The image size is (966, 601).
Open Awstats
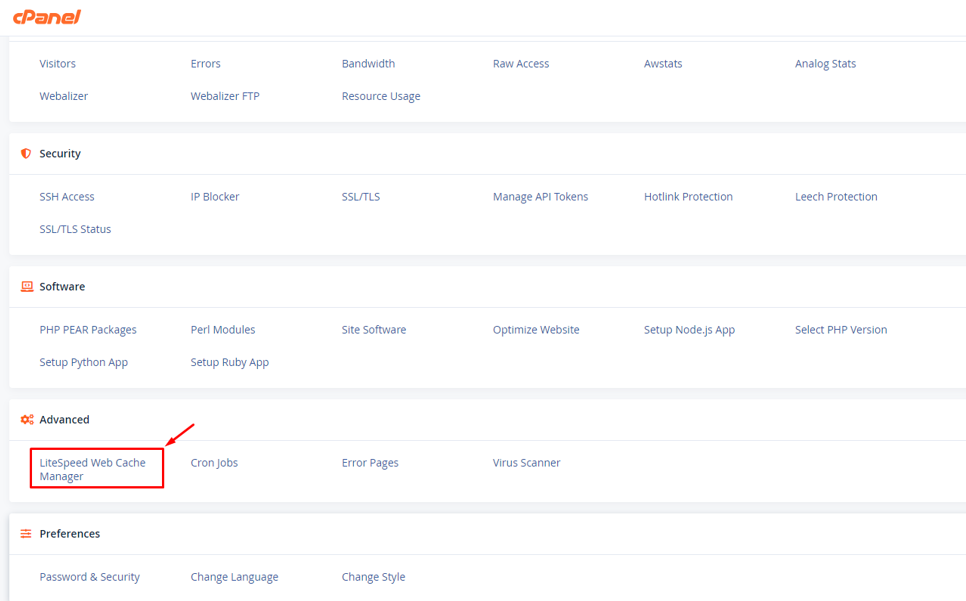663,63
